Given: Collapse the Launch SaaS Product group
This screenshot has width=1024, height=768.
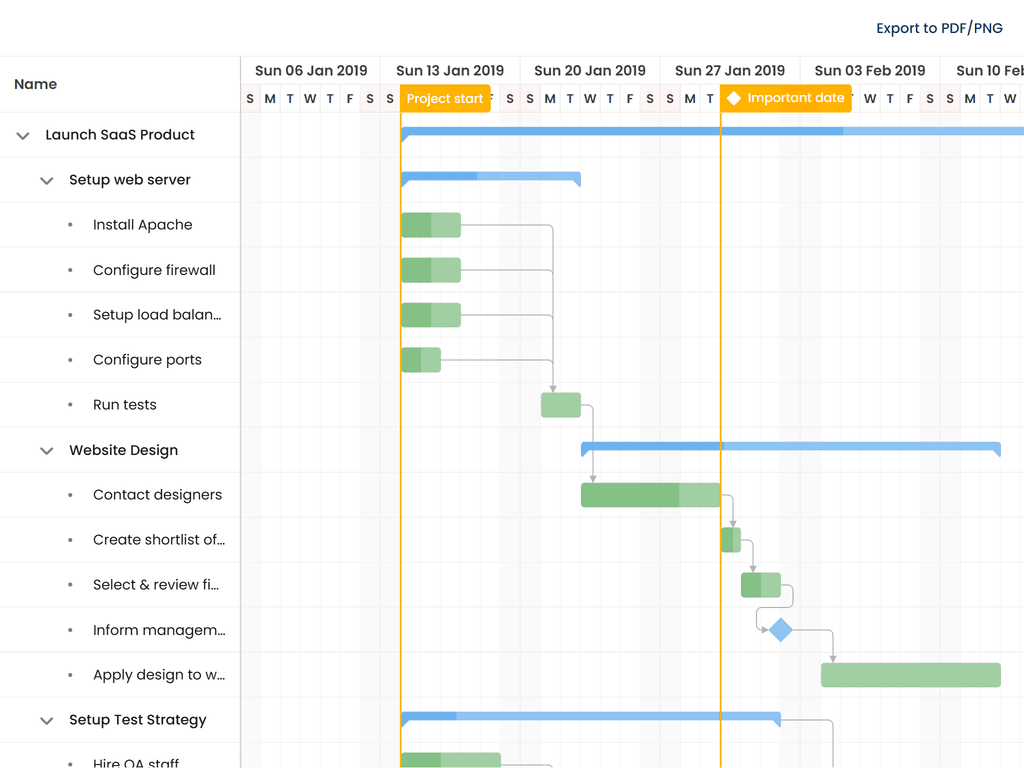Looking at the screenshot, I should pyautogui.click(x=23, y=136).
